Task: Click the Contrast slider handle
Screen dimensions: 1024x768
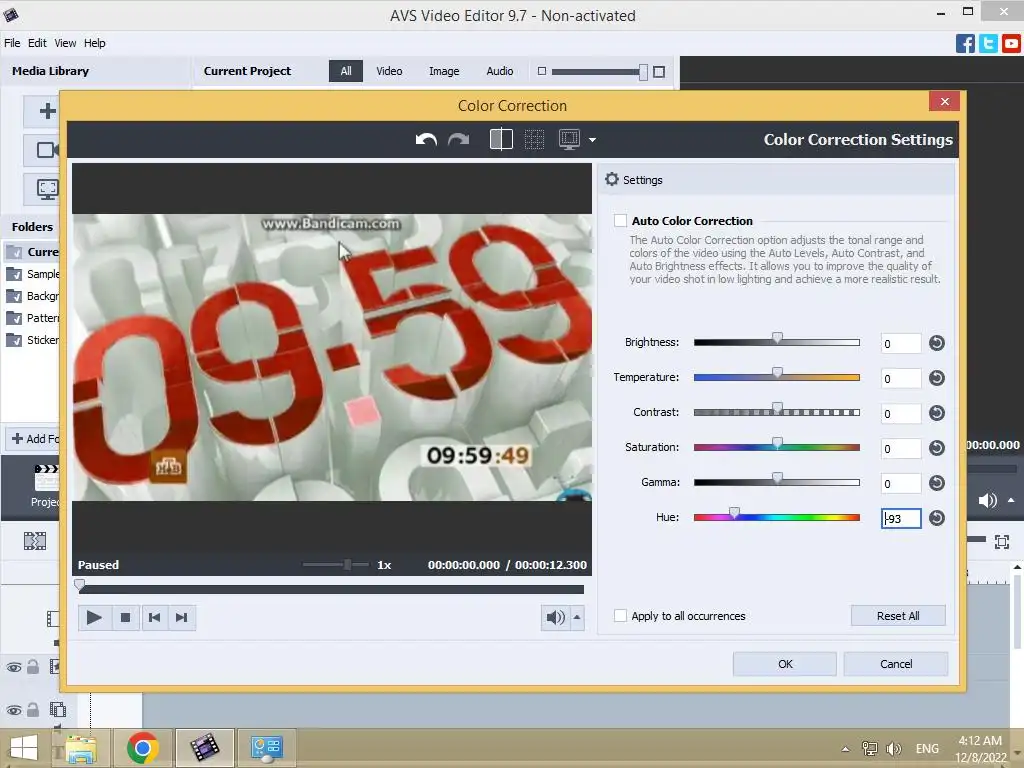Action: [777, 408]
